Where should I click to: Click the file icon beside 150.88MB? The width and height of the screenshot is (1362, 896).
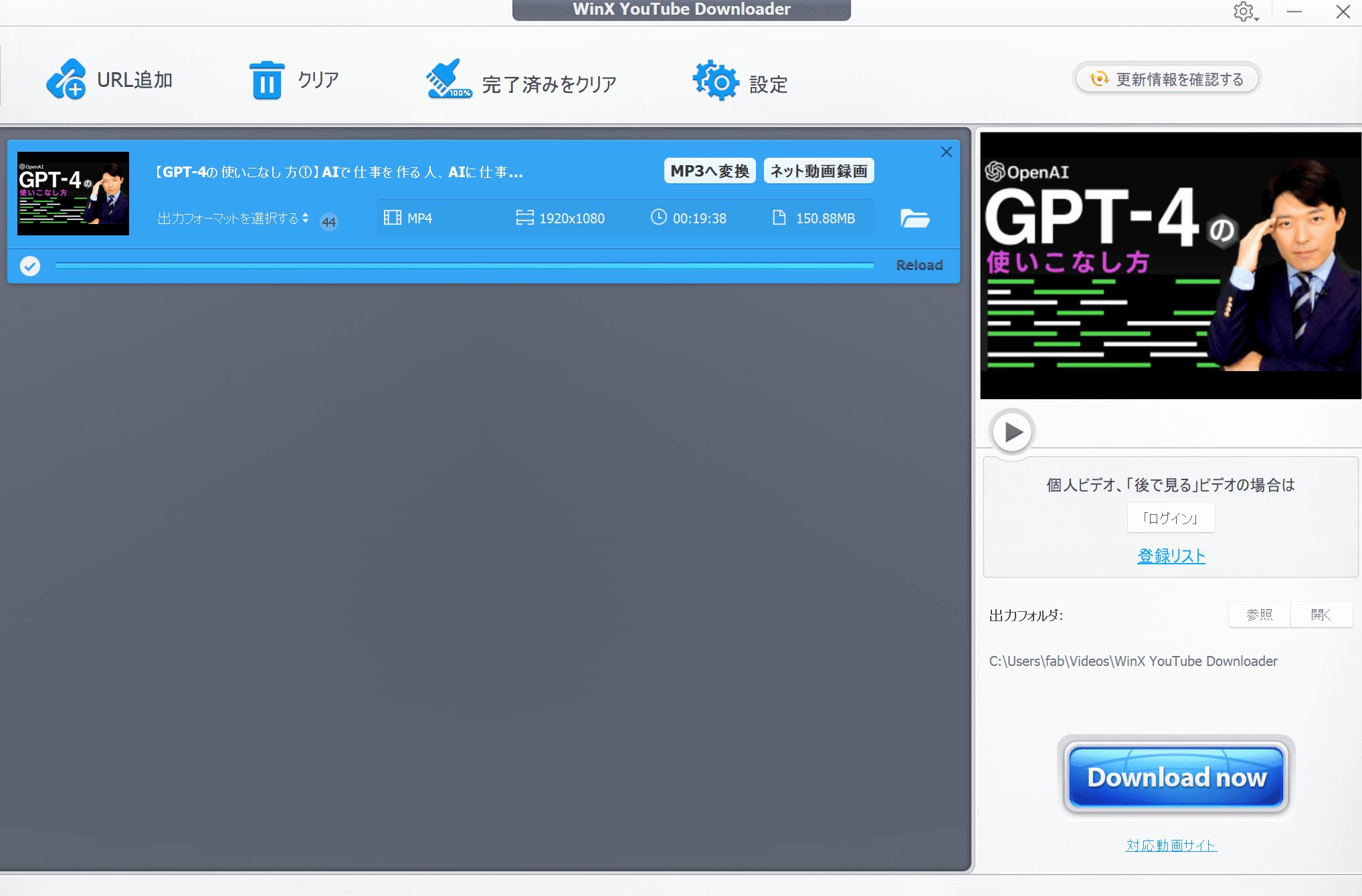pyautogui.click(x=779, y=217)
